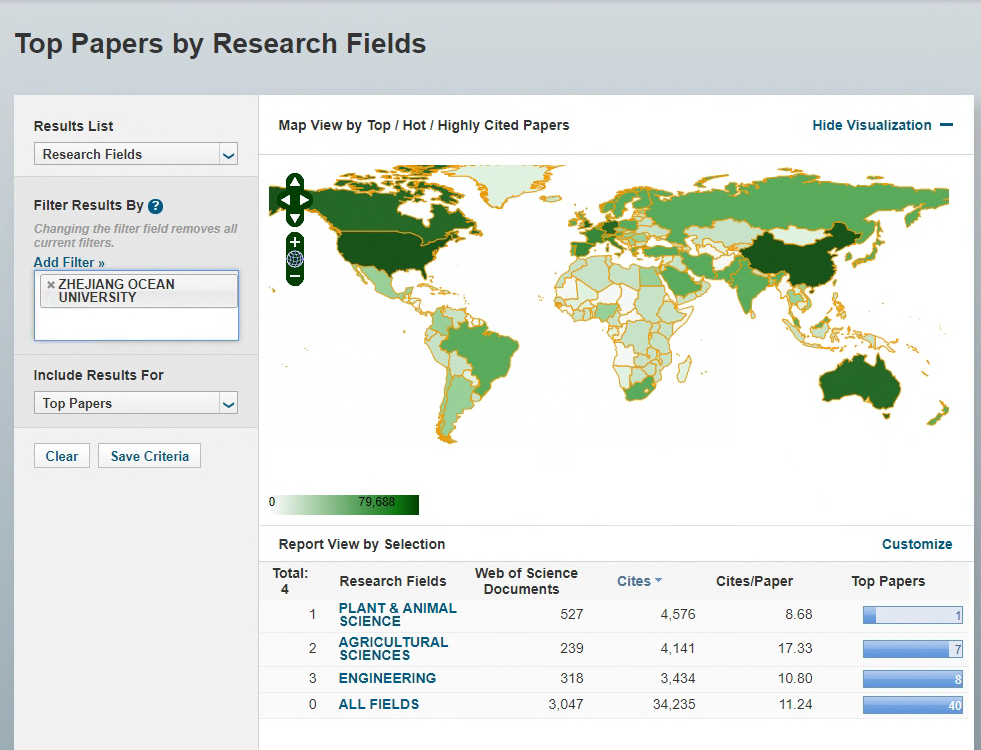Click Engineering top papers bar
Screen dimensions: 981x750
coord(912,679)
